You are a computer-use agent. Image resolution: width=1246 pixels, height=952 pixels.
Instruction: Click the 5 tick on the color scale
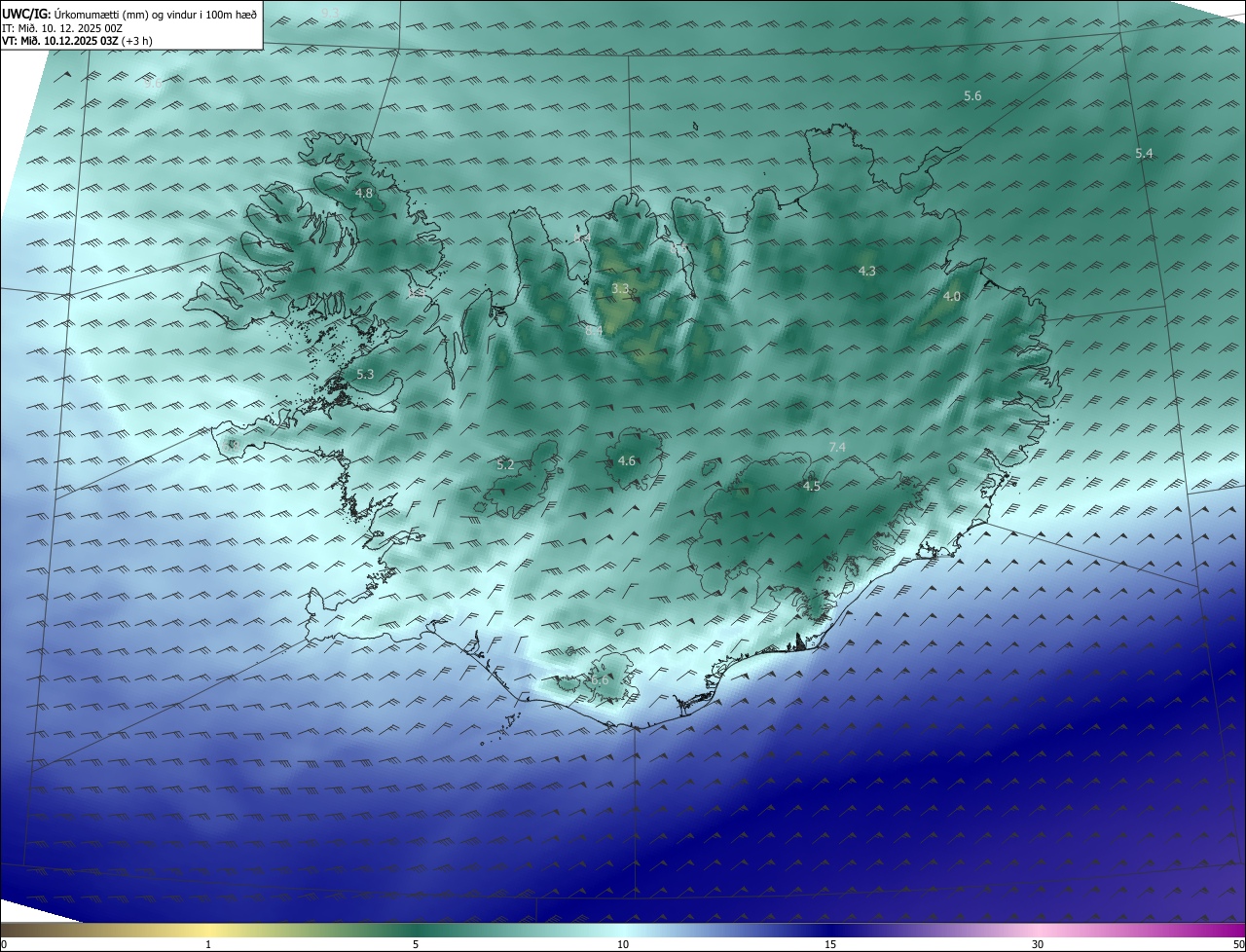point(416,944)
